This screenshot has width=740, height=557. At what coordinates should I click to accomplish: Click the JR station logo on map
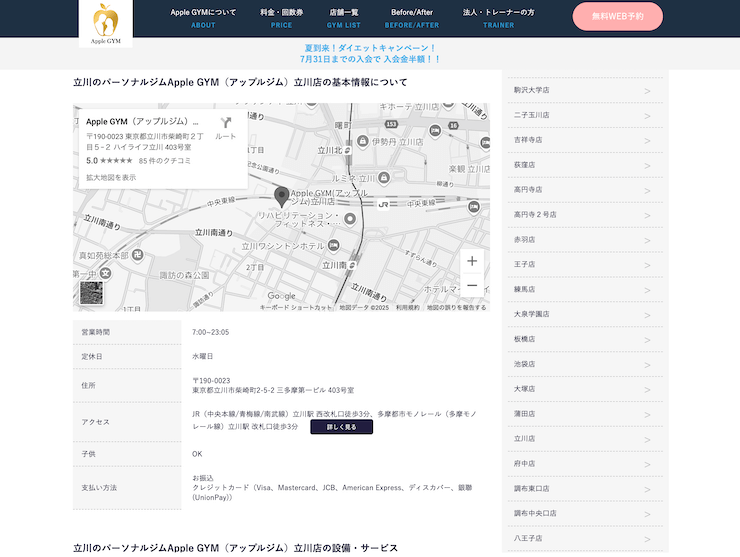tap(383, 204)
